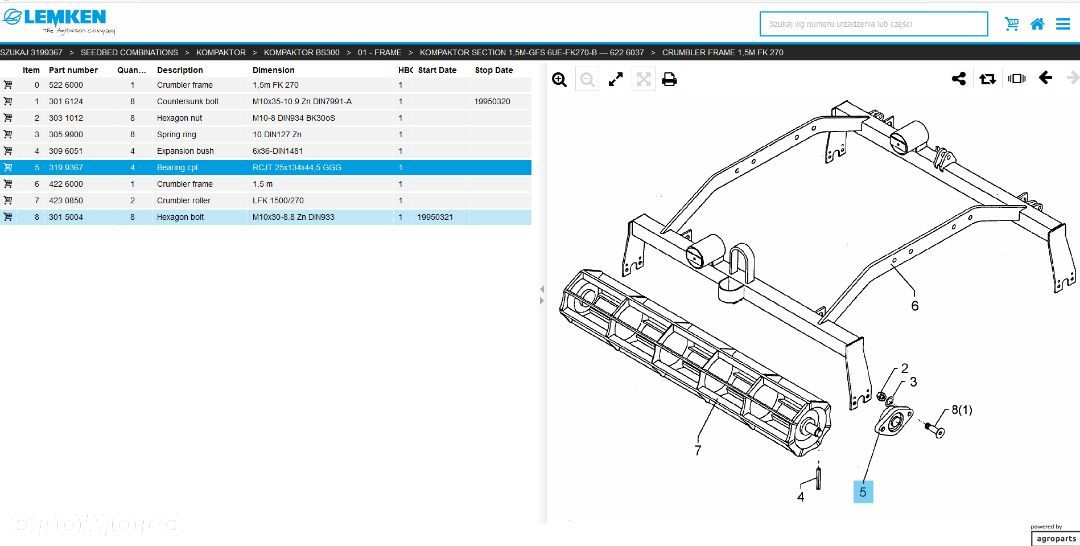Open KOMPAKTOR breadcrumb link

point(220,52)
